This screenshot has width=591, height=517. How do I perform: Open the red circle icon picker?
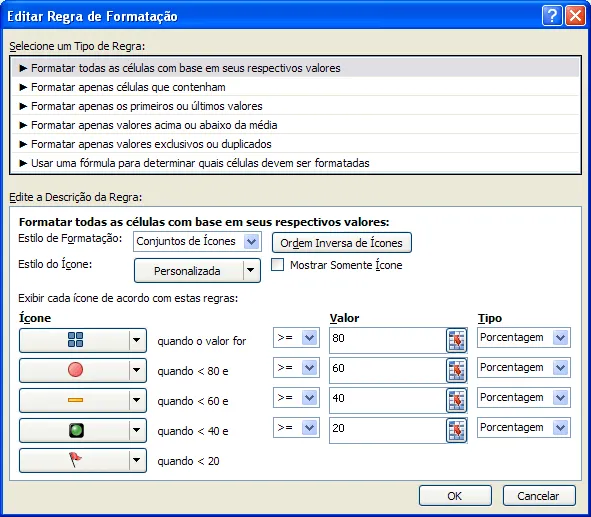[83, 370]
